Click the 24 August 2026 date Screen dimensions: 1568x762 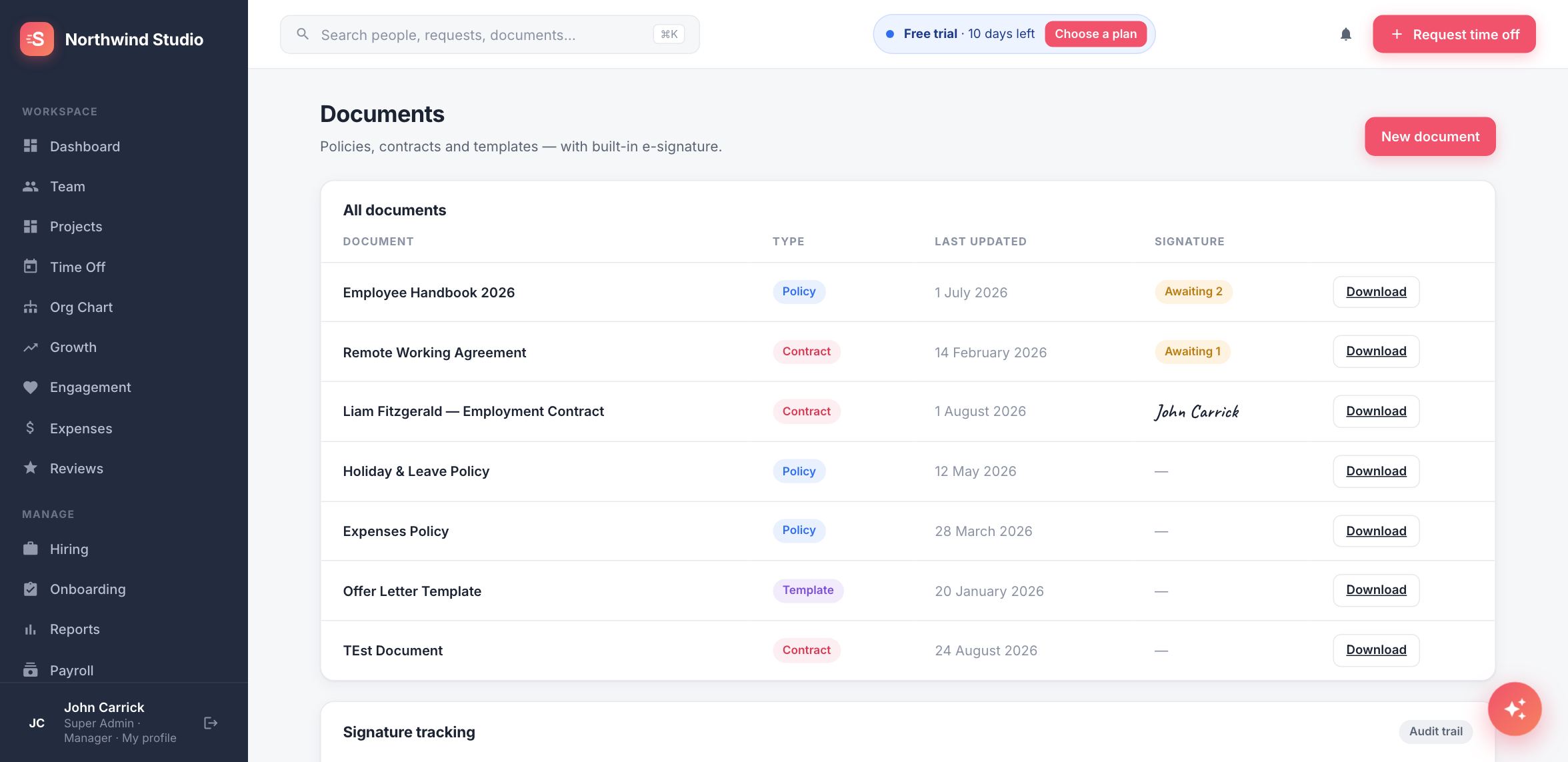[x=986, y=650]
